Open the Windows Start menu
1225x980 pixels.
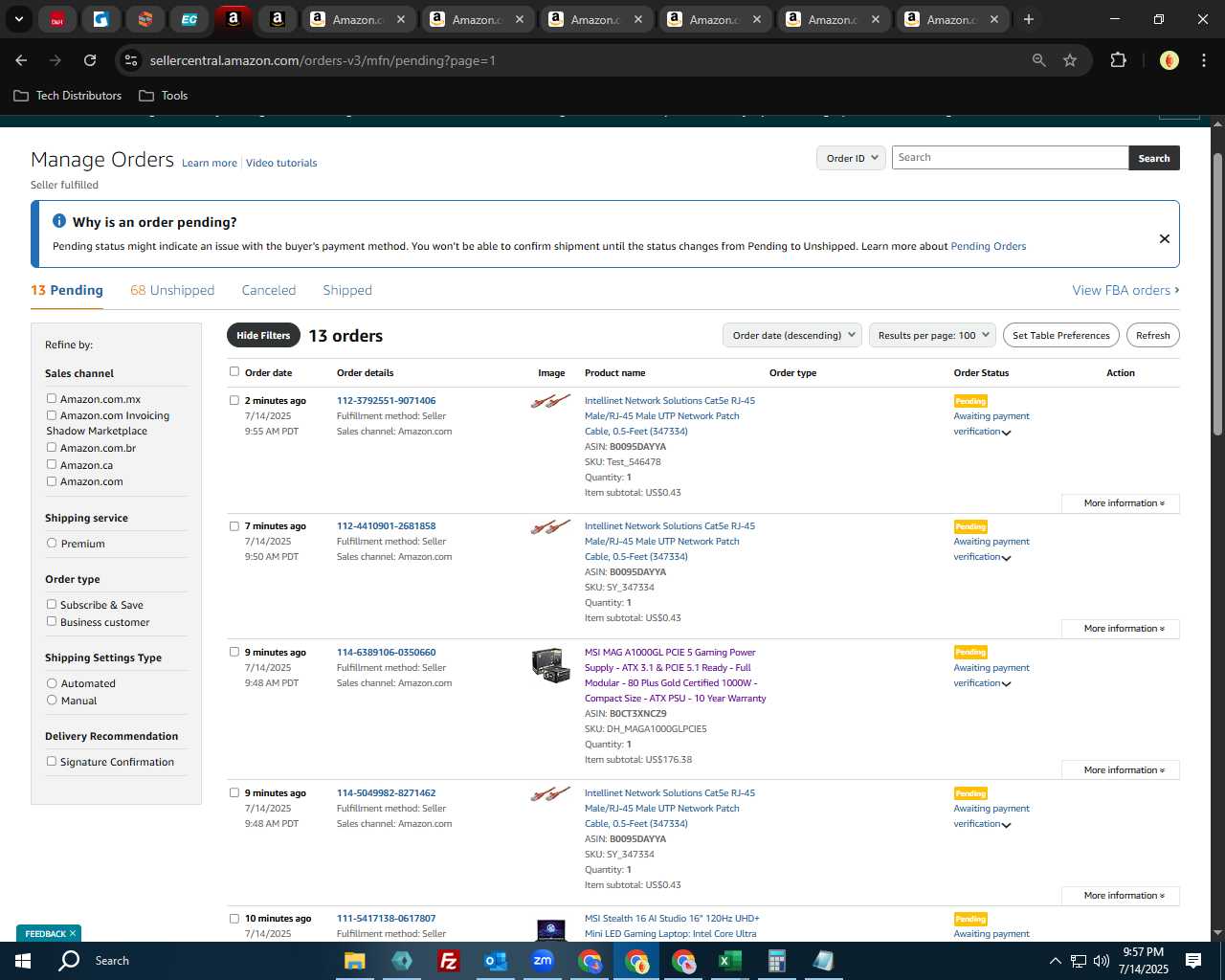click(23, 961)
